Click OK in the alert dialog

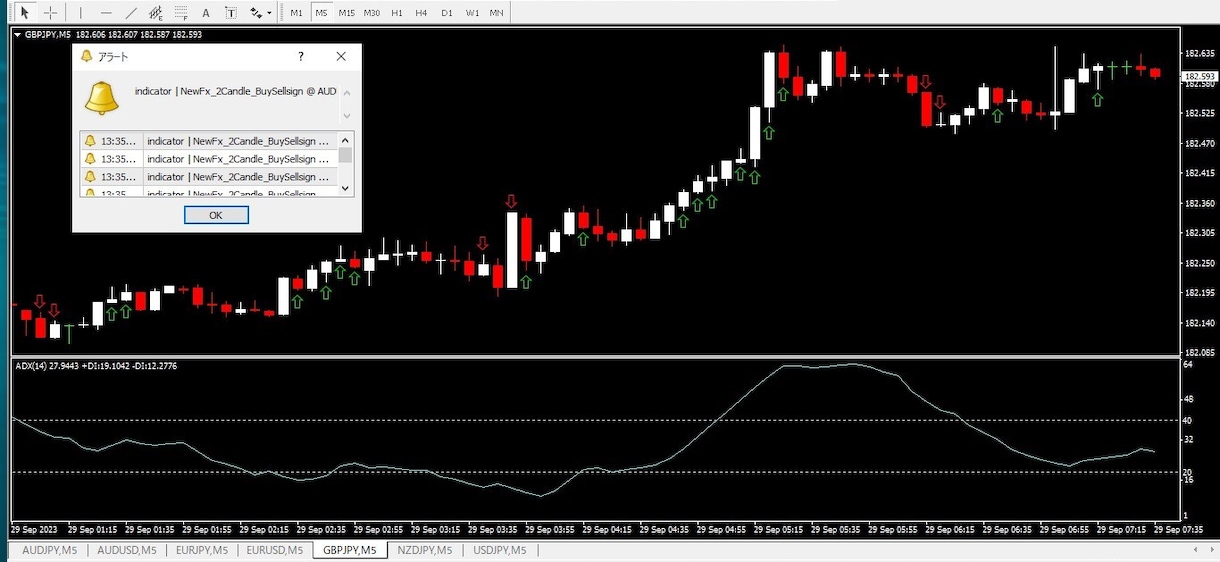coord(216,215)
